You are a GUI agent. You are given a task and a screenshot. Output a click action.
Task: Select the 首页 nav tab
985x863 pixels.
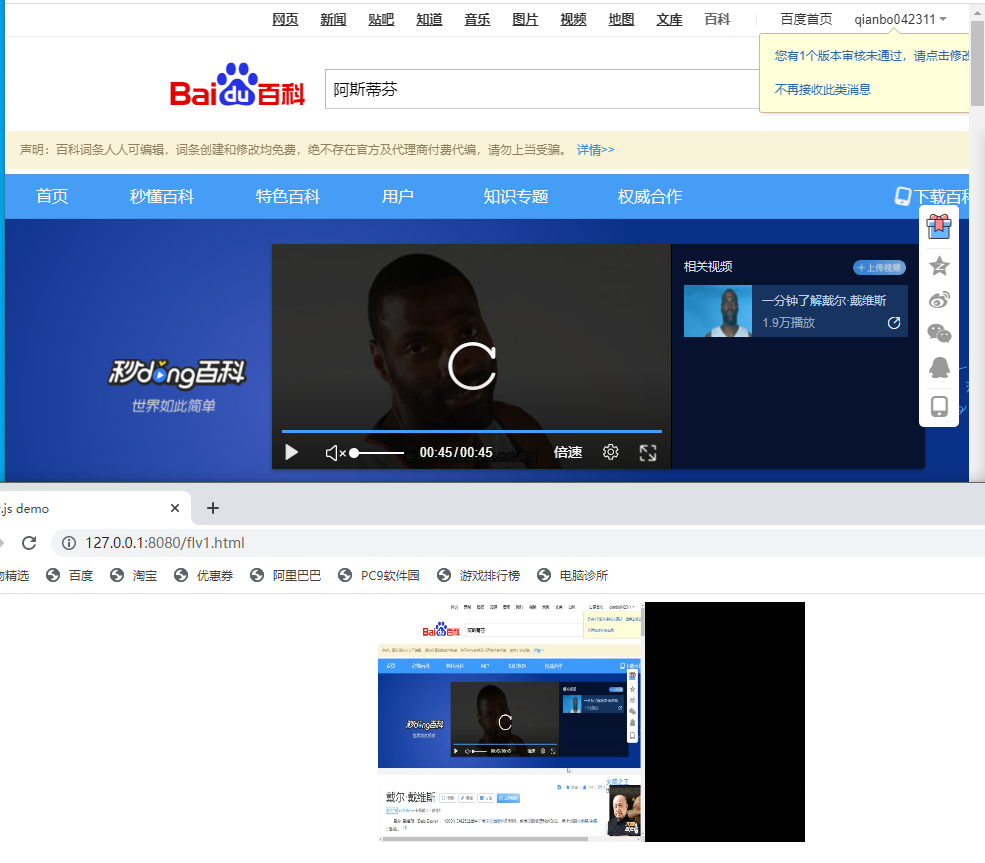(x=52, y=197)
